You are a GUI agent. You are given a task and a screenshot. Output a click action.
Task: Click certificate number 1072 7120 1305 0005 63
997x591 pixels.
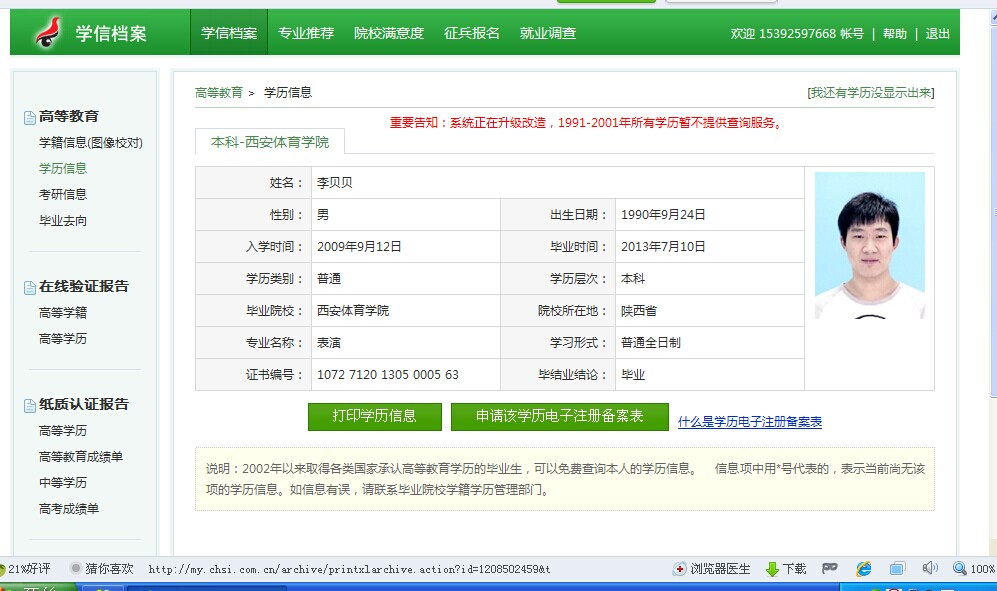(388, 375)
